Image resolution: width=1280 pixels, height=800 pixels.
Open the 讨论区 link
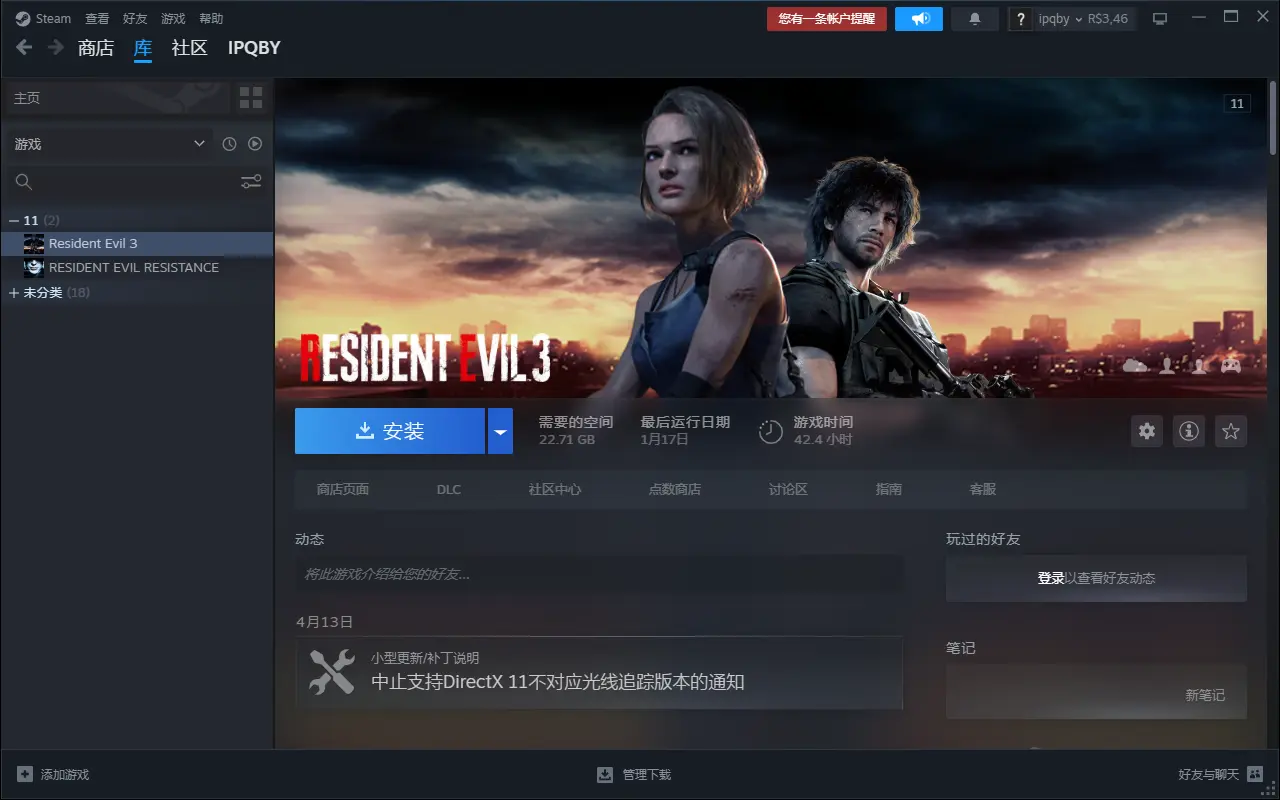[788, 489]
